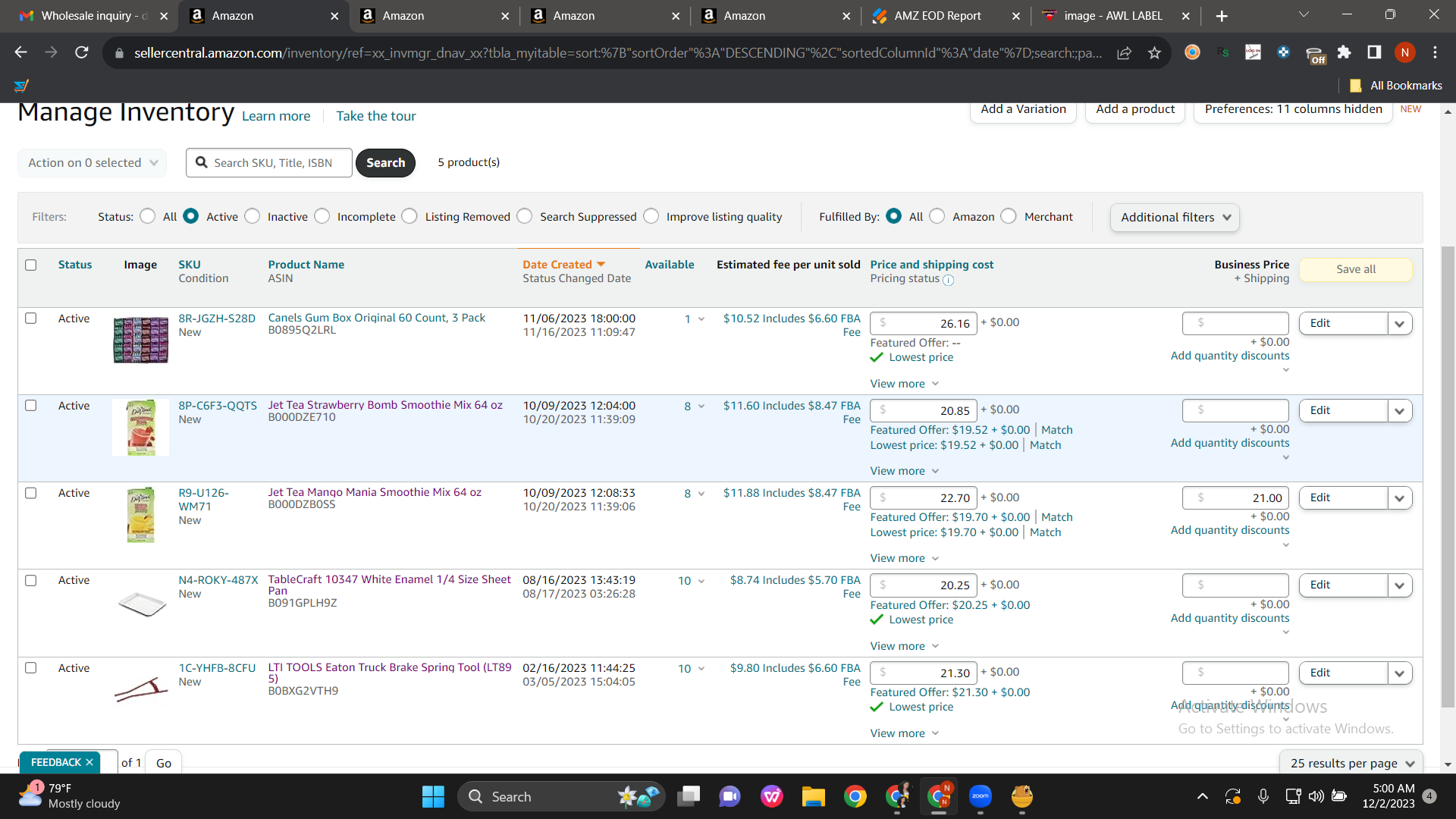Select the Incomplete status filter
This screenshot has height=819, width=1456.
(322, 216)
